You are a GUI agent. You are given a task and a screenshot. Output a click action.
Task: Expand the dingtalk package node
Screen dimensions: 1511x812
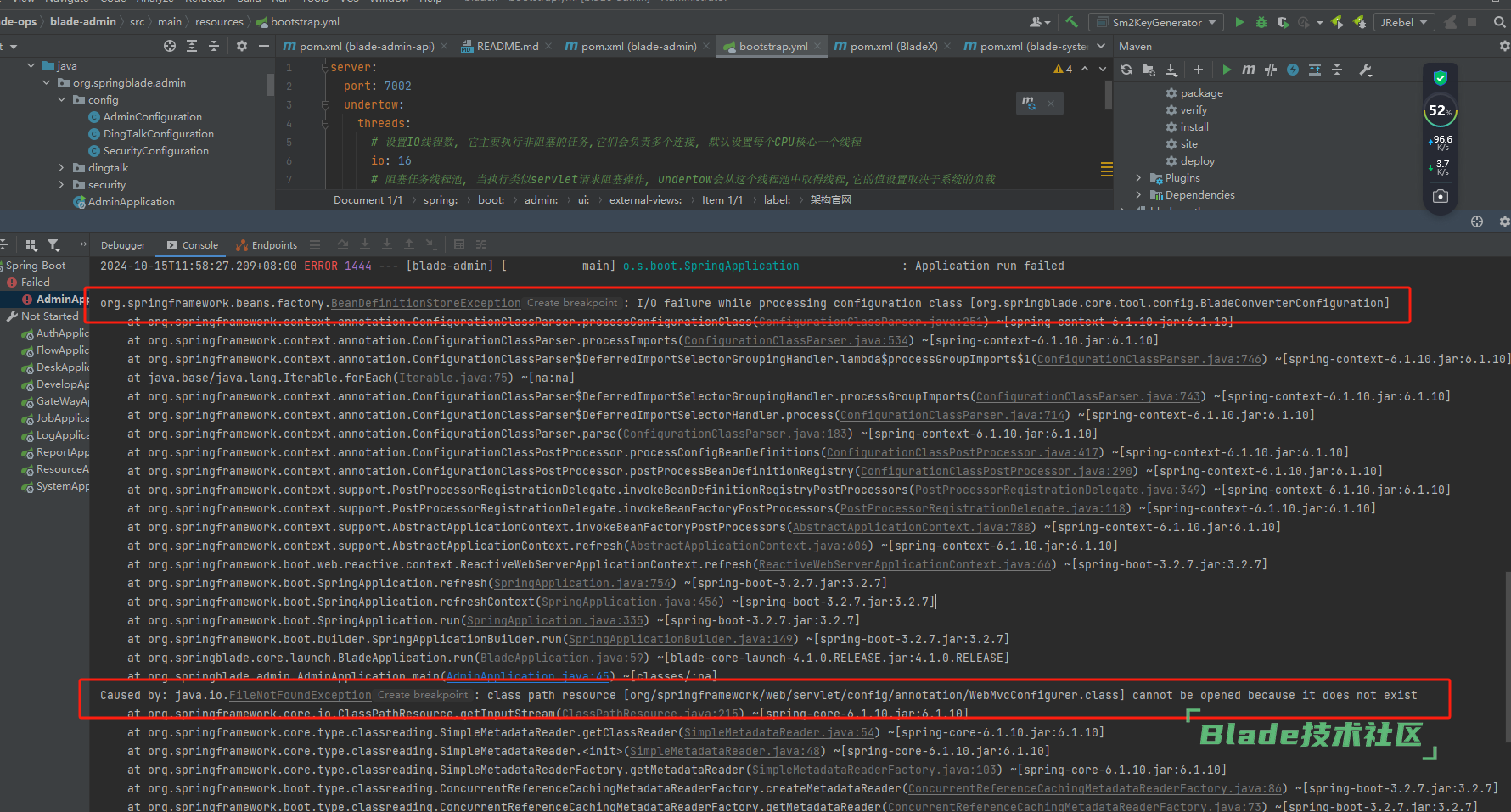click(x=62, y=167)
